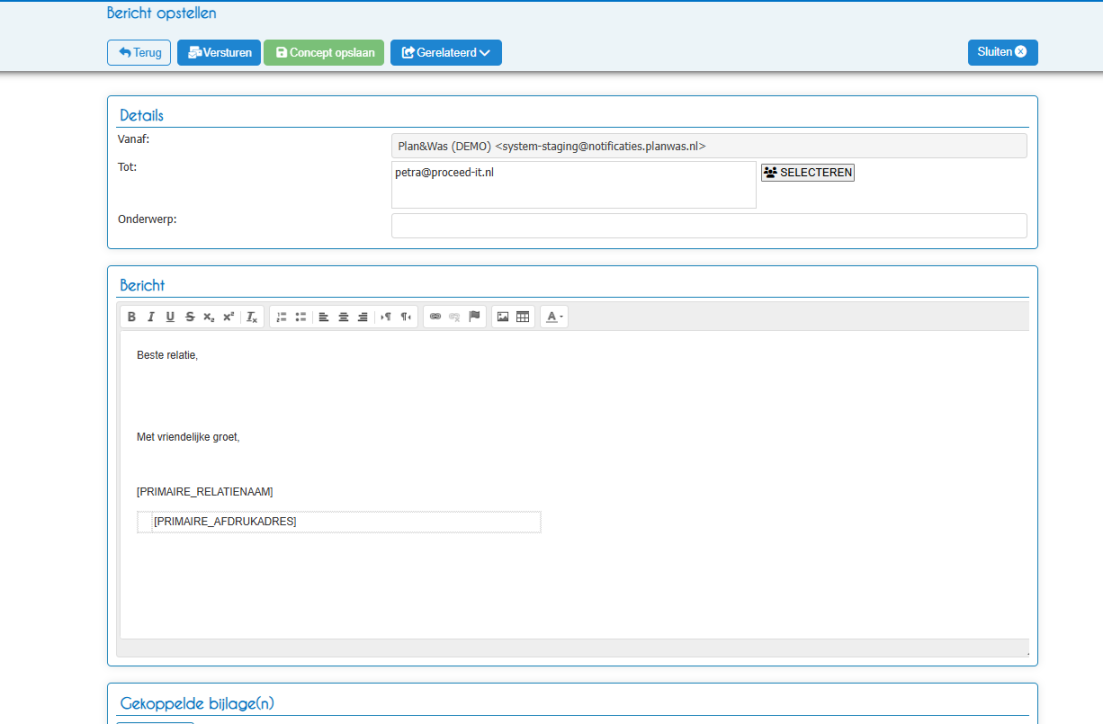Close the compose screen with Sluiten
This screenshot has height=724, width=1103.
point(1002,52)
